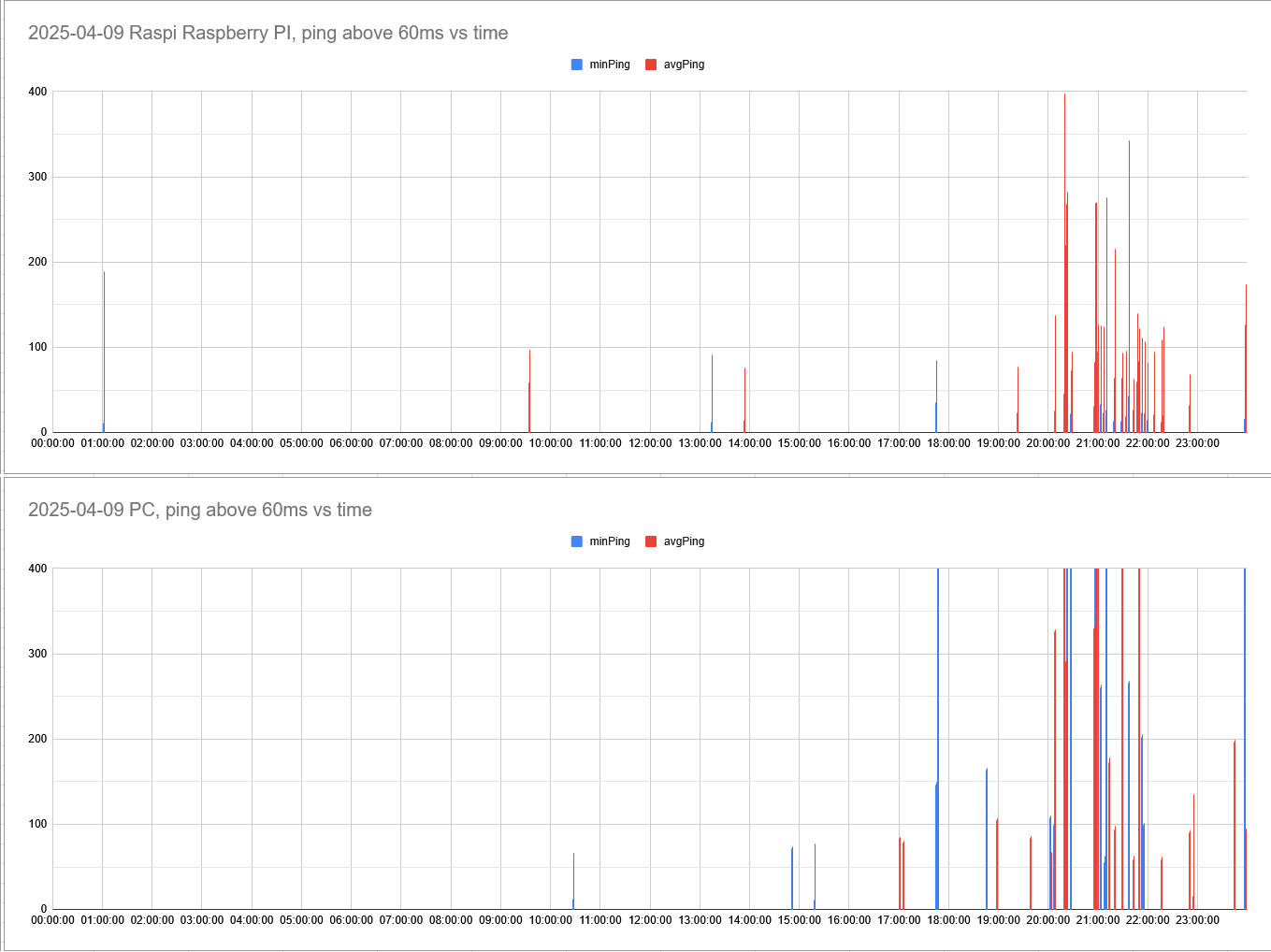
Task: Click 23:00:00 axis label in PC chart
Action: click(x=1197, y=920)
